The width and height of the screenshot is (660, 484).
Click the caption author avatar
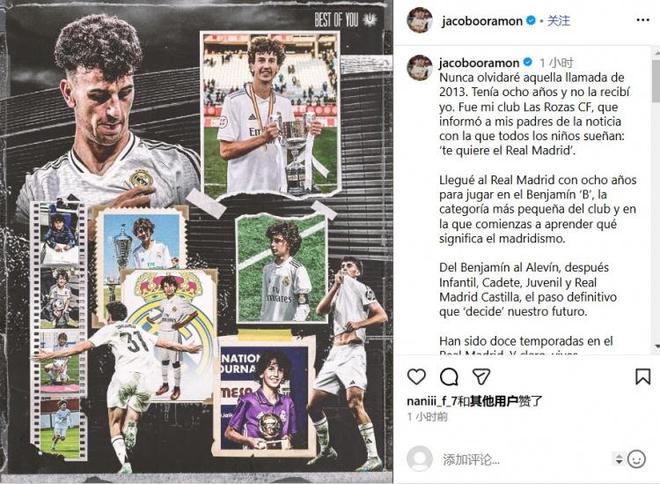(420, 67)
